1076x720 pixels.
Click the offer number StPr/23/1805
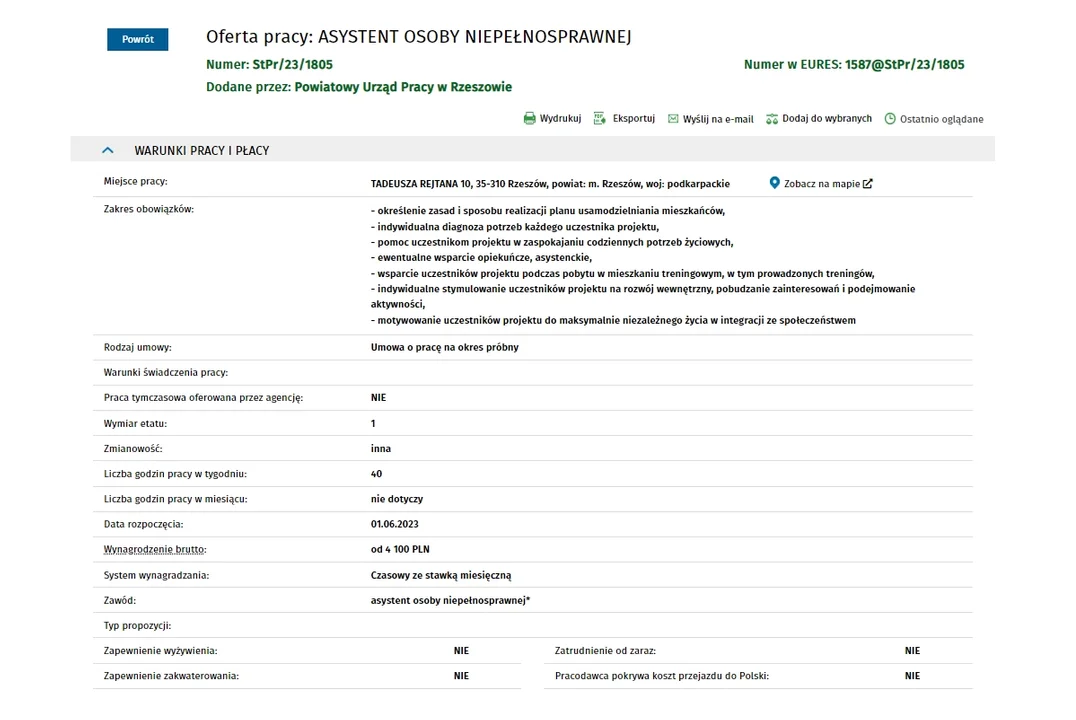tap(292, 65)
